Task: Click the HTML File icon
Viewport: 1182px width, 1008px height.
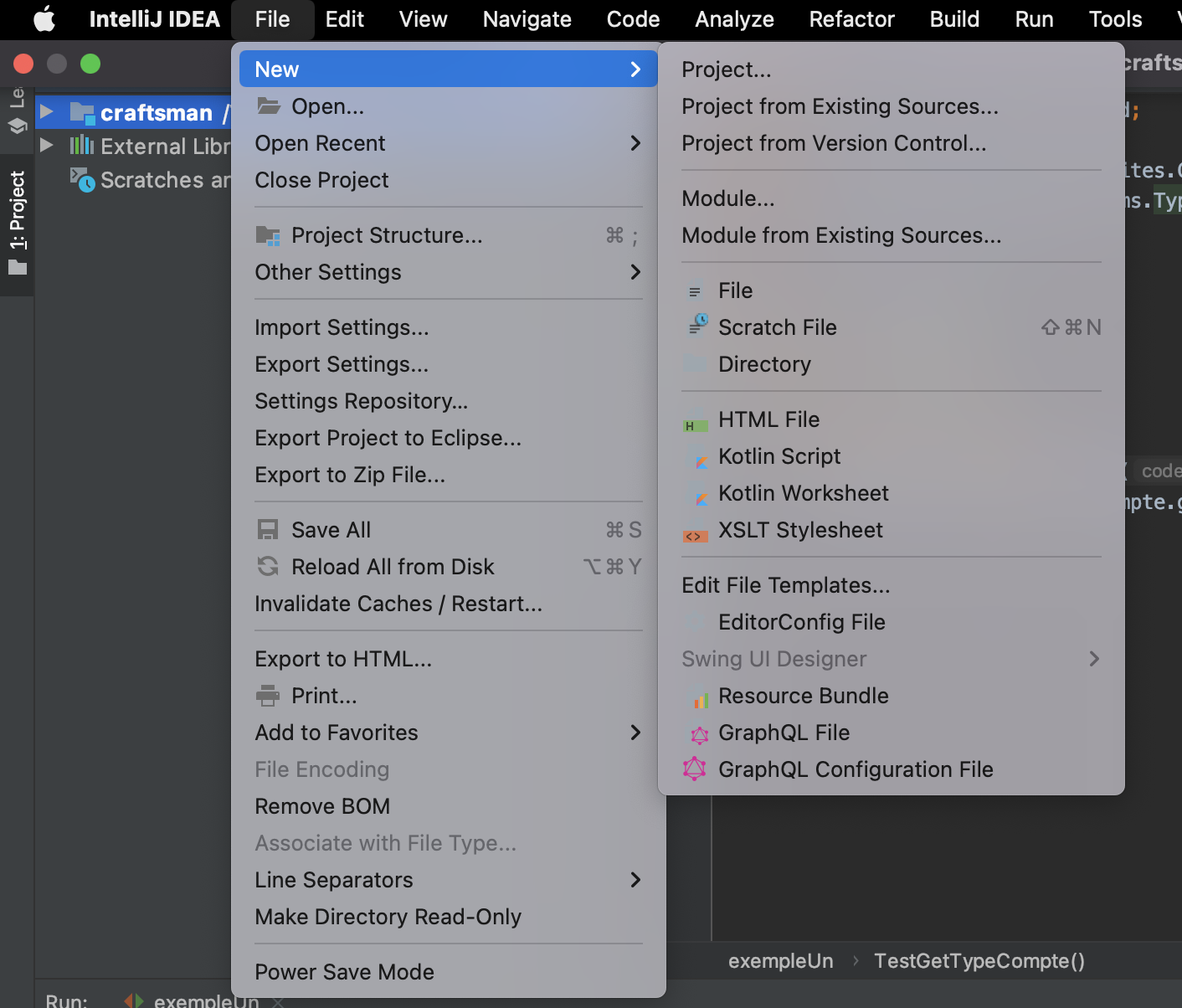Action: tap(695, 424)
